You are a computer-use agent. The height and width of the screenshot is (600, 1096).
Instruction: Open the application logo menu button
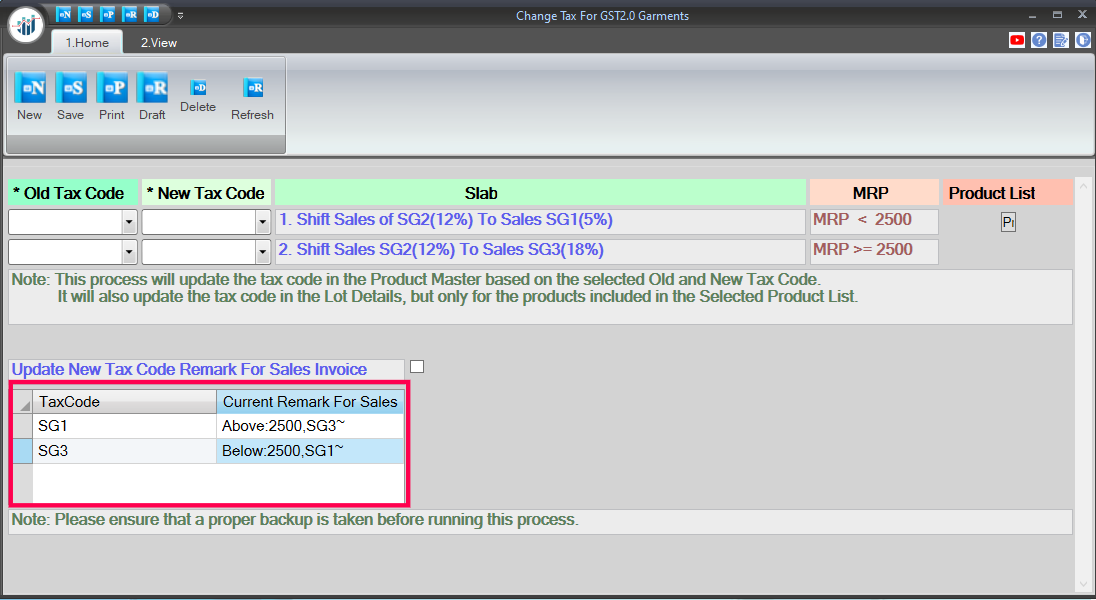click(x=25, y=24)
